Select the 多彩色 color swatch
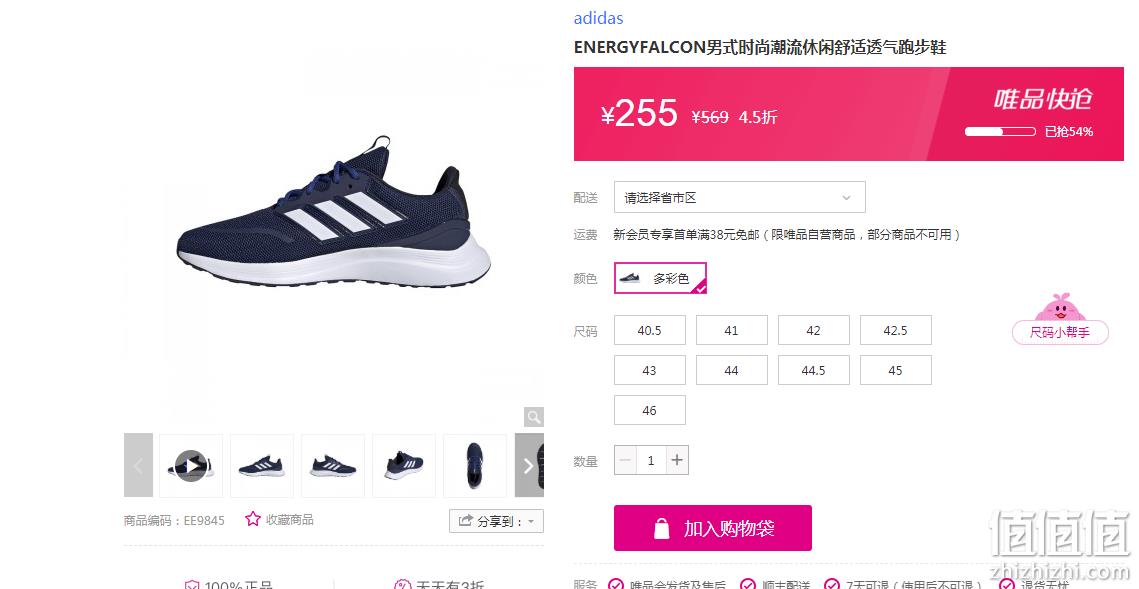This screenshot has height=589, width=1139. pyautogui.click(x=660, y=278)
